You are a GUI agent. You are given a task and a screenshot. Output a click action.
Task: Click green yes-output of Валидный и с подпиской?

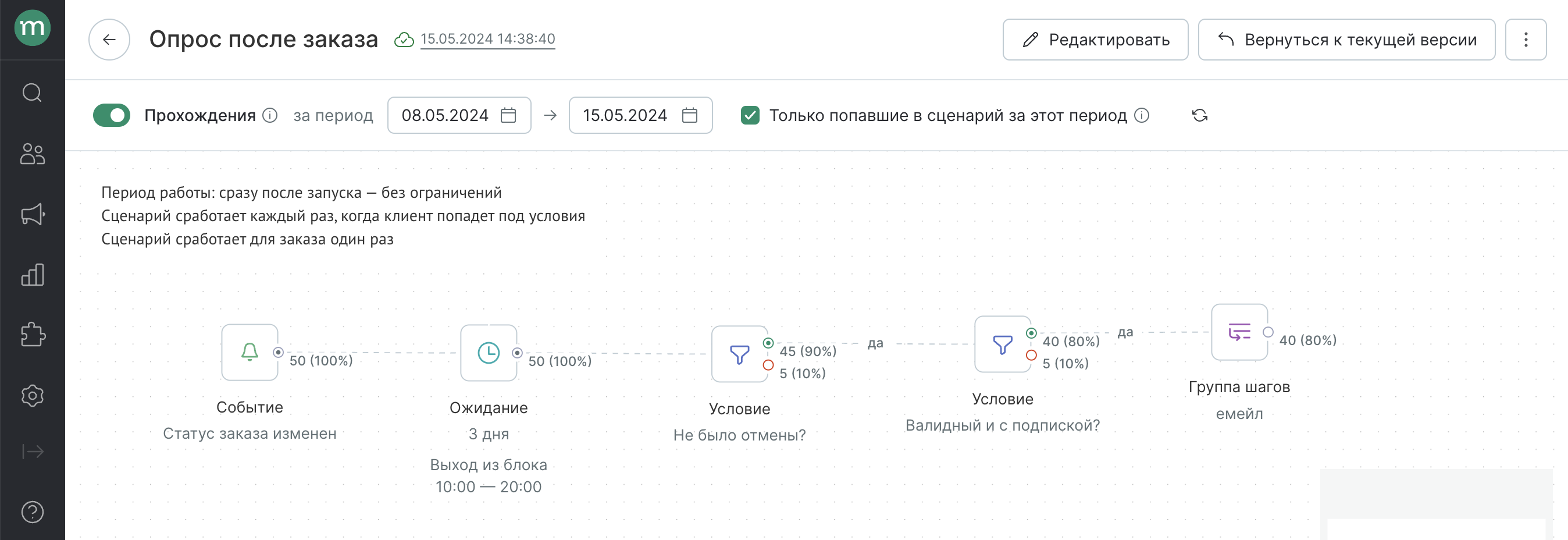pyautogui.click(x=1031, y=333)
